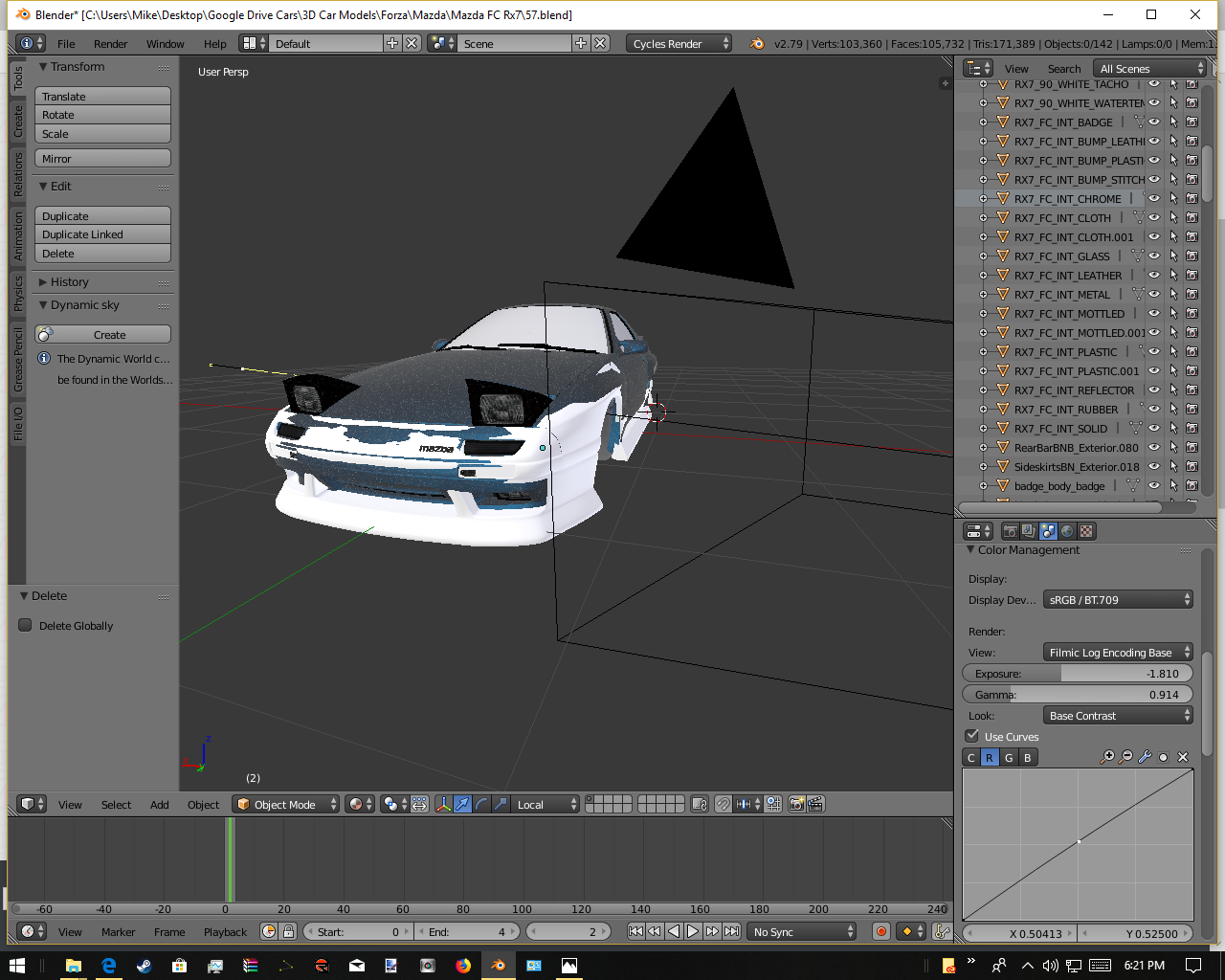Open curve tools wrench icon
The width and height of the screenshot is (1225, 980).
(1145, 757)
